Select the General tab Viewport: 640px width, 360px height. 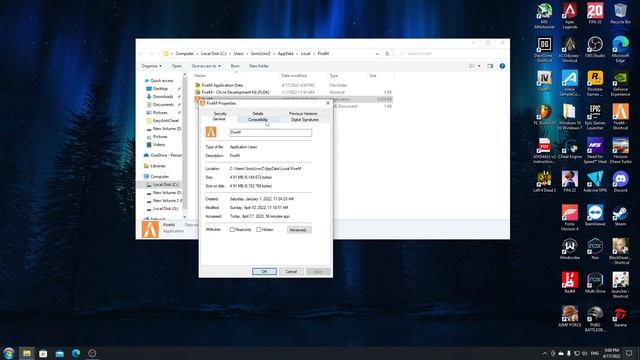219,119
